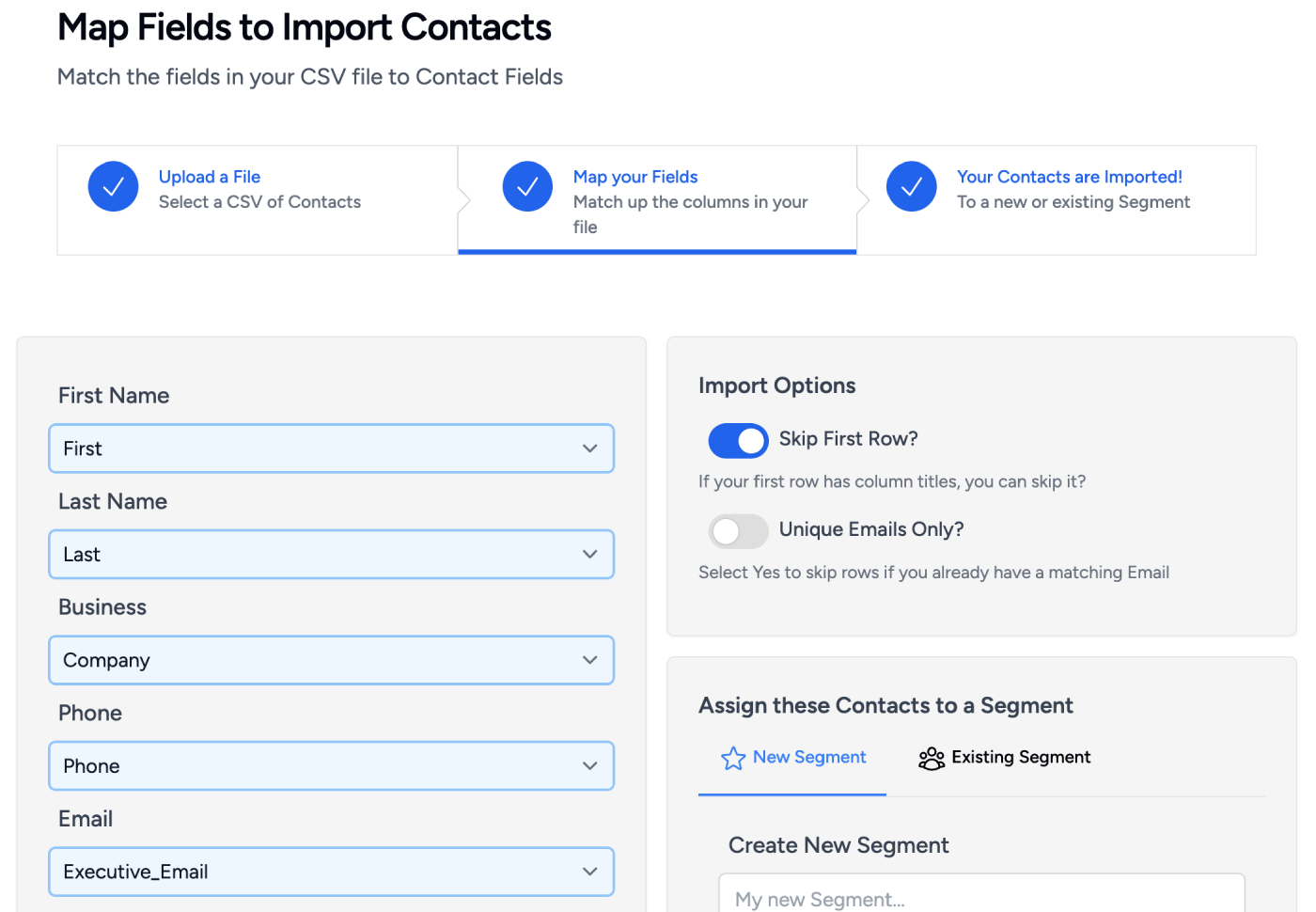Enable the Unique Emails Only toggle
The height and width of the screenshot is (912, 1316).
point(738,531)
